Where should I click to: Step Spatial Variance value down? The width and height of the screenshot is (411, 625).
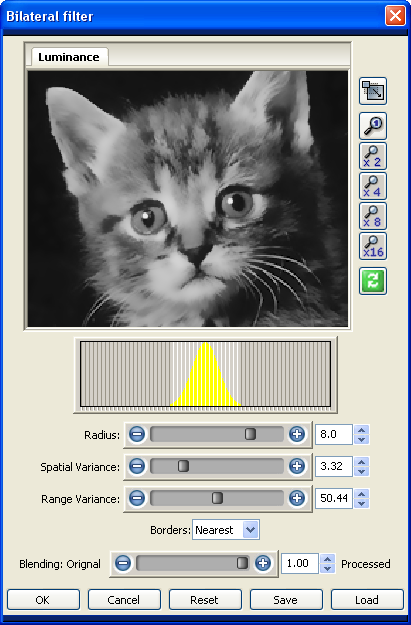pyautogui.click(x=362, y=471)
